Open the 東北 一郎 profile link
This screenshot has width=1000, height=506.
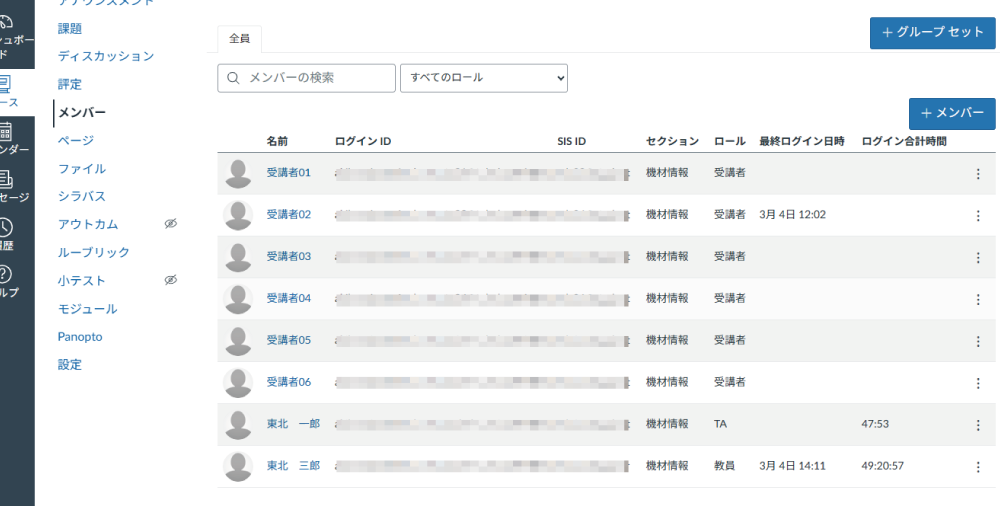[x=293, y=424]
